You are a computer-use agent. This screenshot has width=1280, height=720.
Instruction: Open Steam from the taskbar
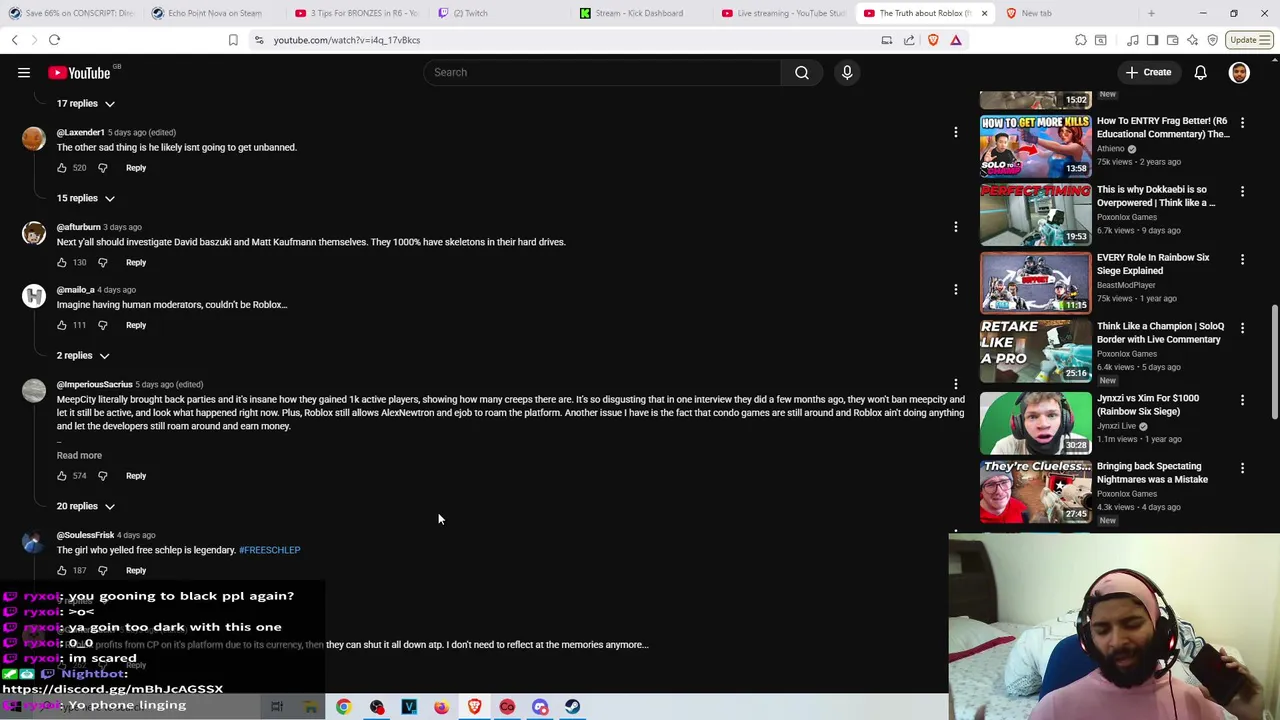[572, 707]
